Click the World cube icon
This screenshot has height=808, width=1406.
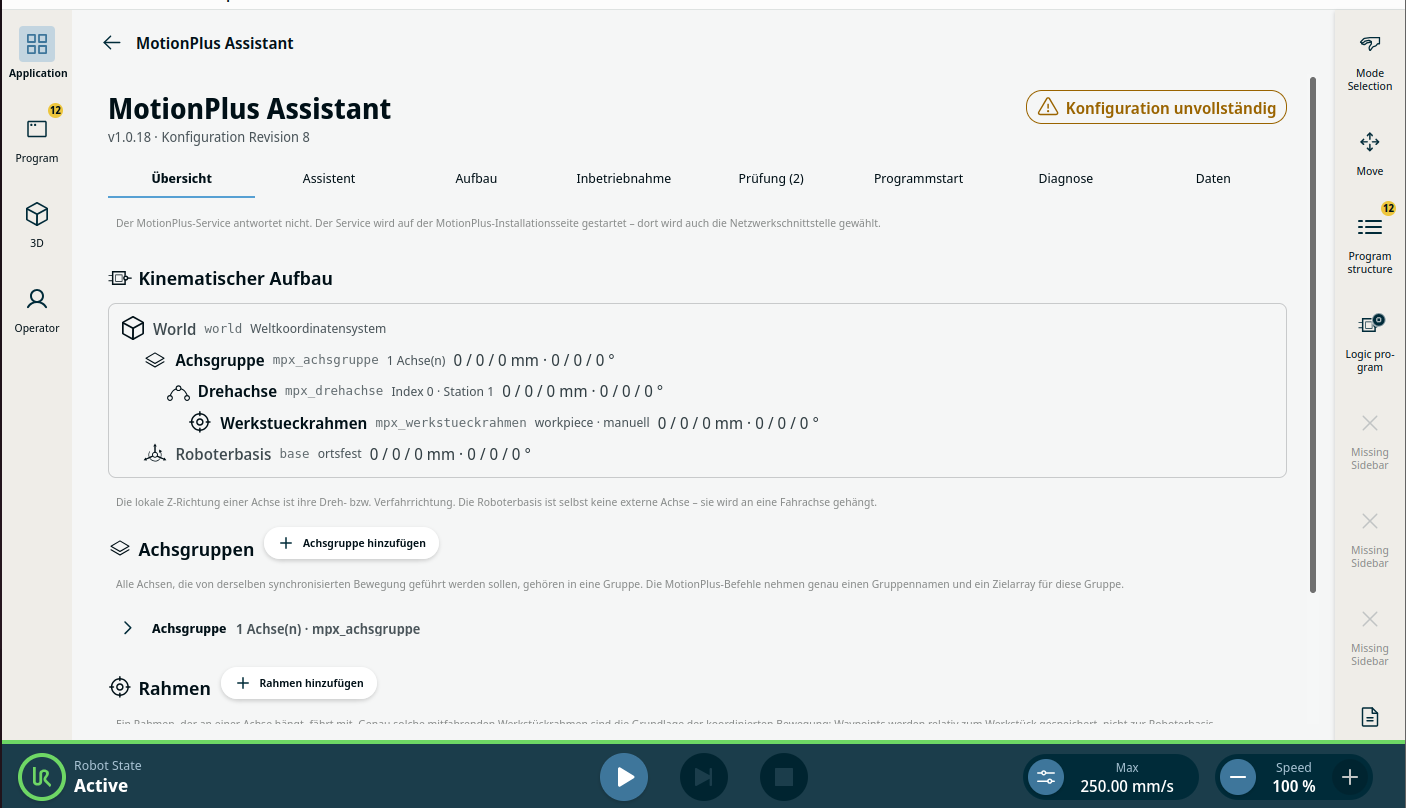coord(132,328)
